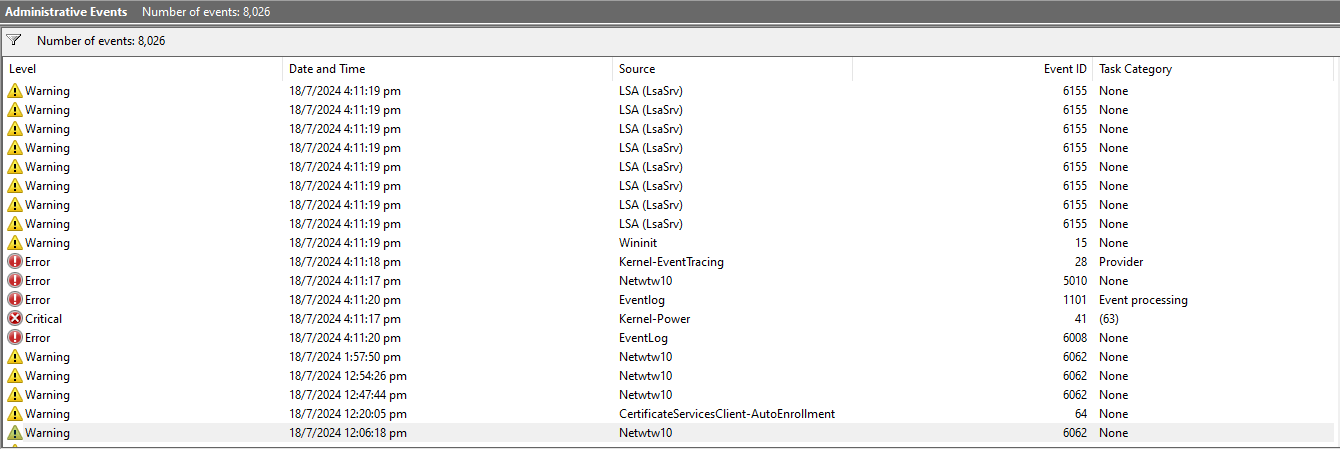Click the '(63)' task category cell
This screenshot has width=1340, height=449.
[x=1109, y=319]
